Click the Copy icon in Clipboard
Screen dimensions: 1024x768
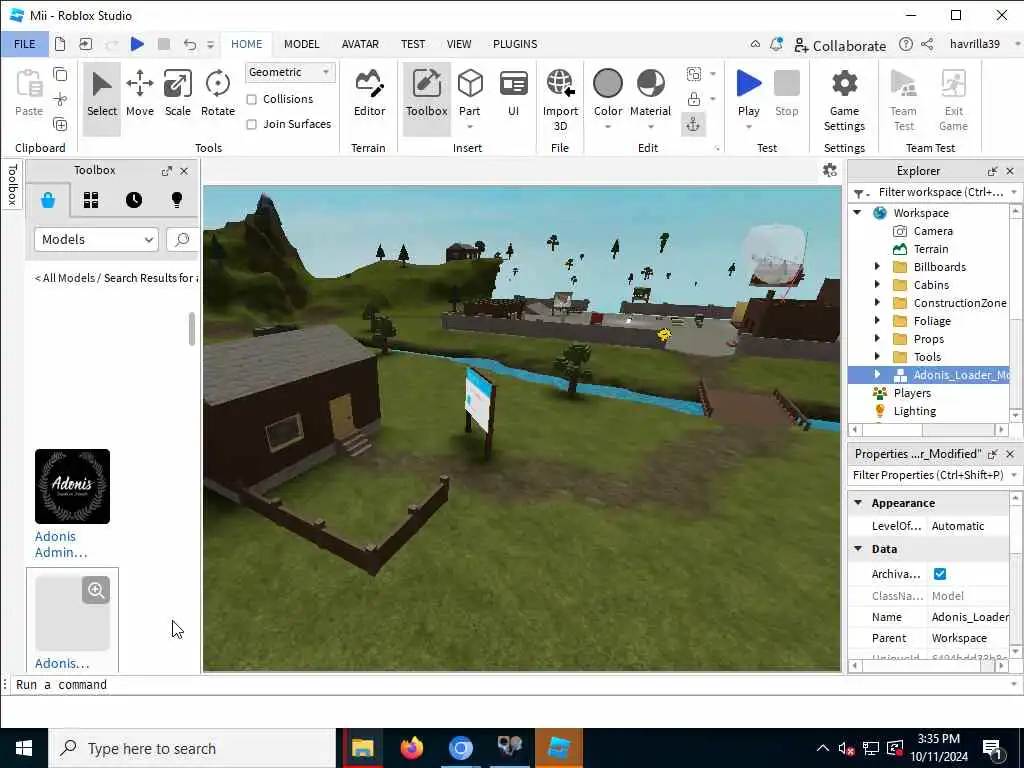(x=60, y=74)
